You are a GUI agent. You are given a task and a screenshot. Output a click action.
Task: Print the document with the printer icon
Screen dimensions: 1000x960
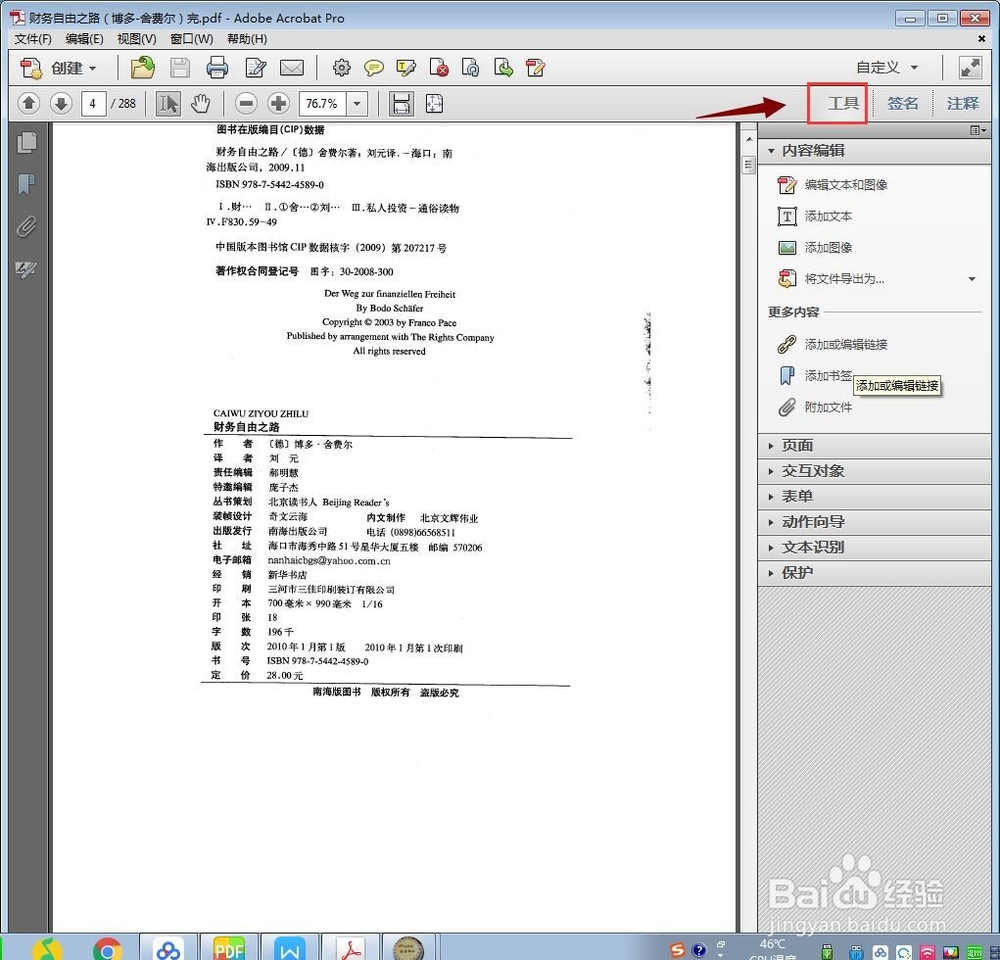217,68
